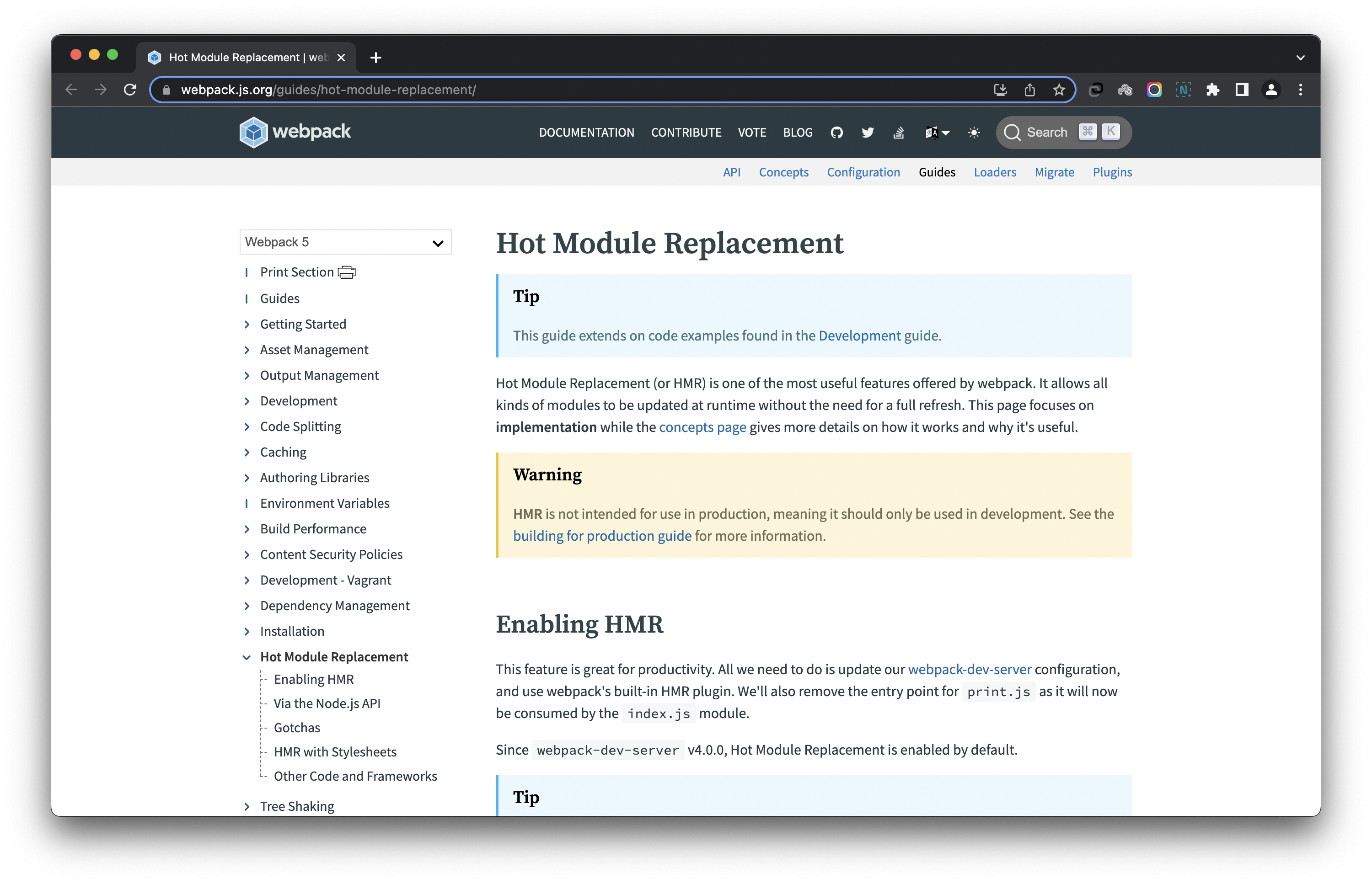Click the browser reload icon
1372x884 pixels.
(130, 90)
